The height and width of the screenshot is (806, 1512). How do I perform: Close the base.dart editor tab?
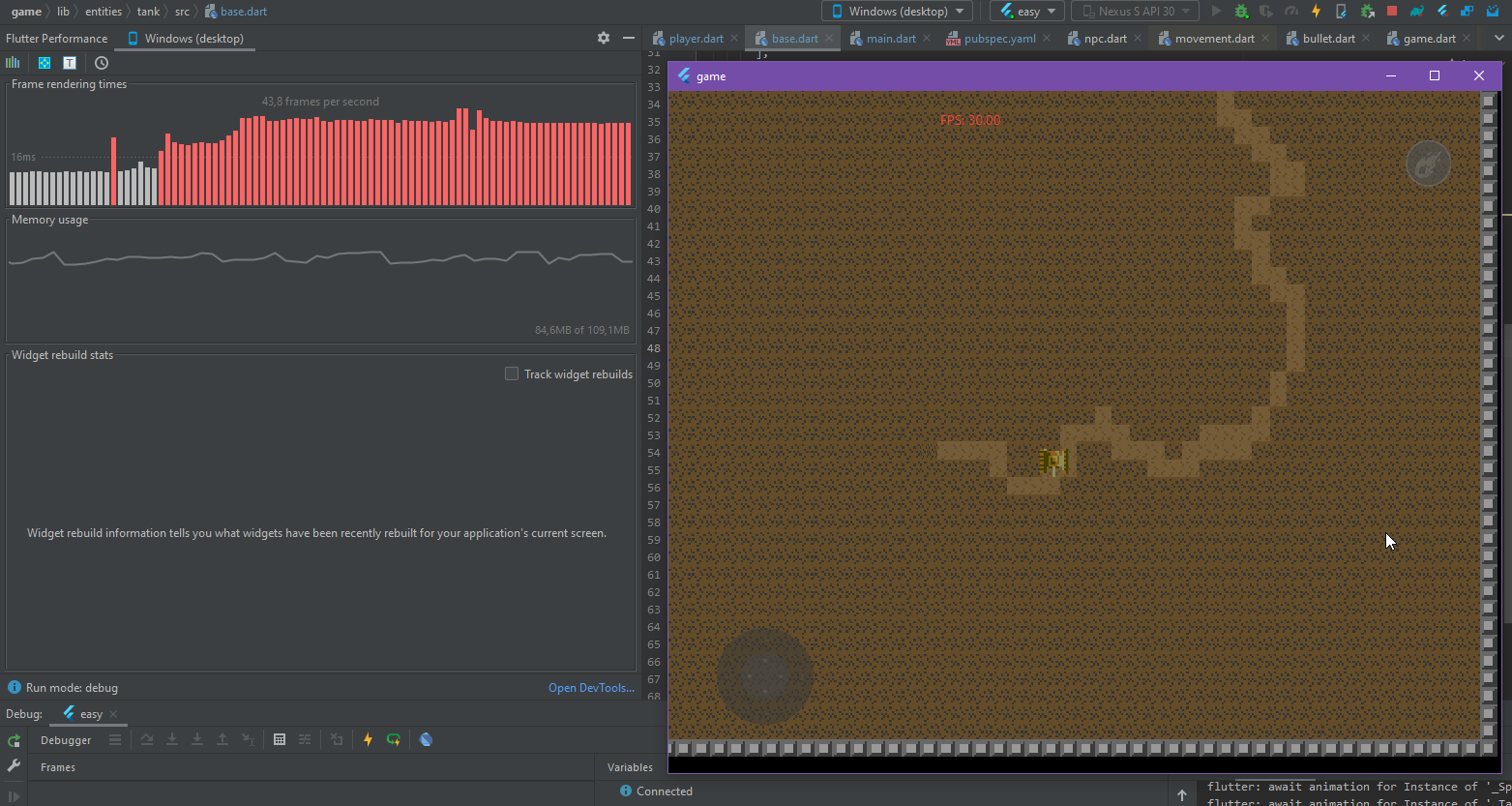pos(830,39)
